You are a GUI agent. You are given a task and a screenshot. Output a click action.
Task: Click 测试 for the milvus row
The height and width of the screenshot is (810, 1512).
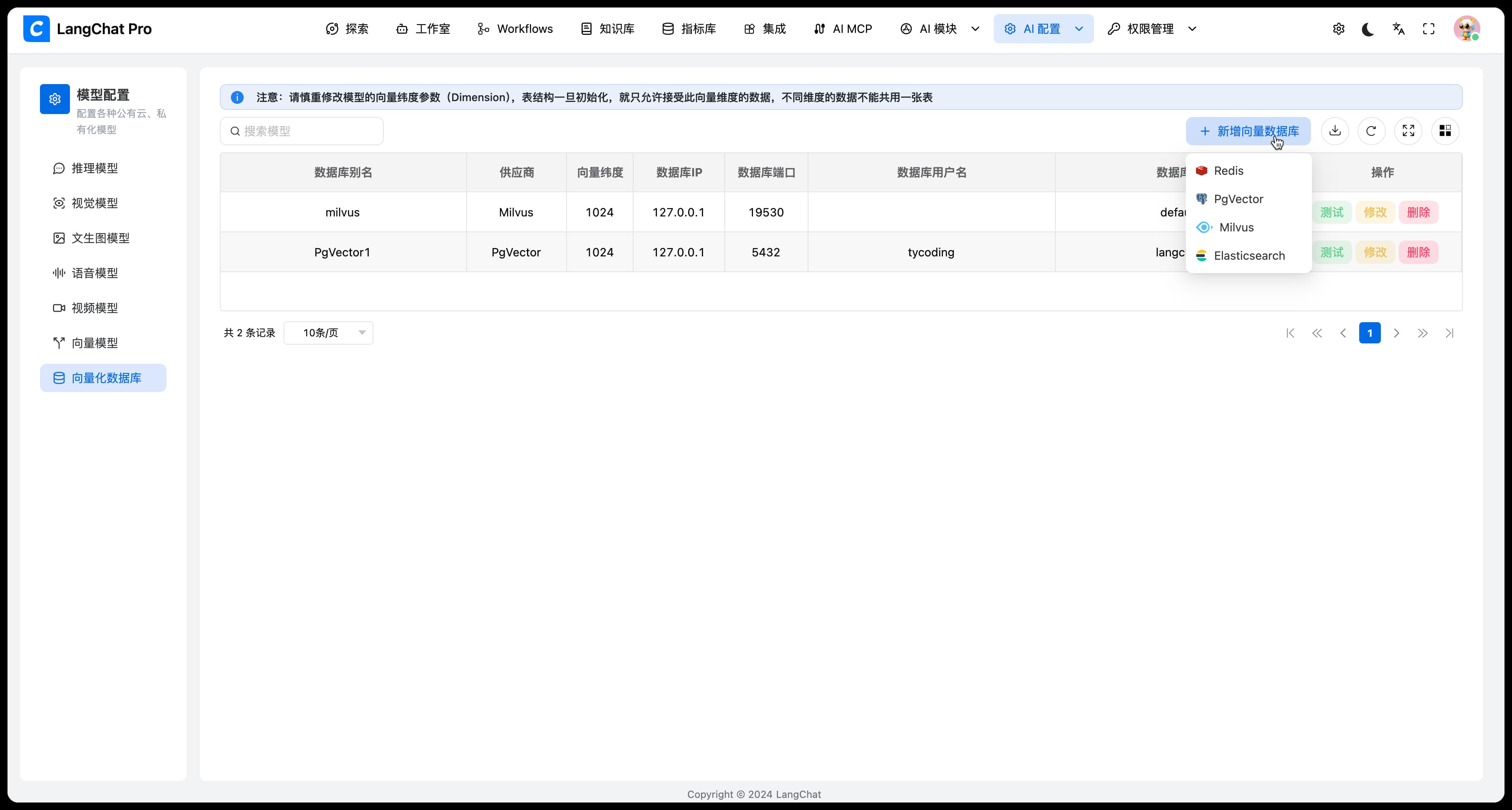tap(1332, 212)
